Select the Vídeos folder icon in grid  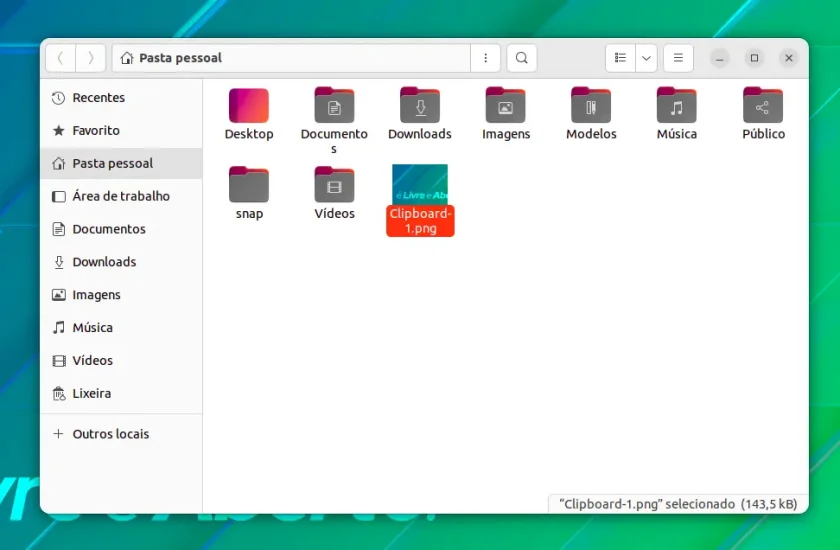coord(334,185)
